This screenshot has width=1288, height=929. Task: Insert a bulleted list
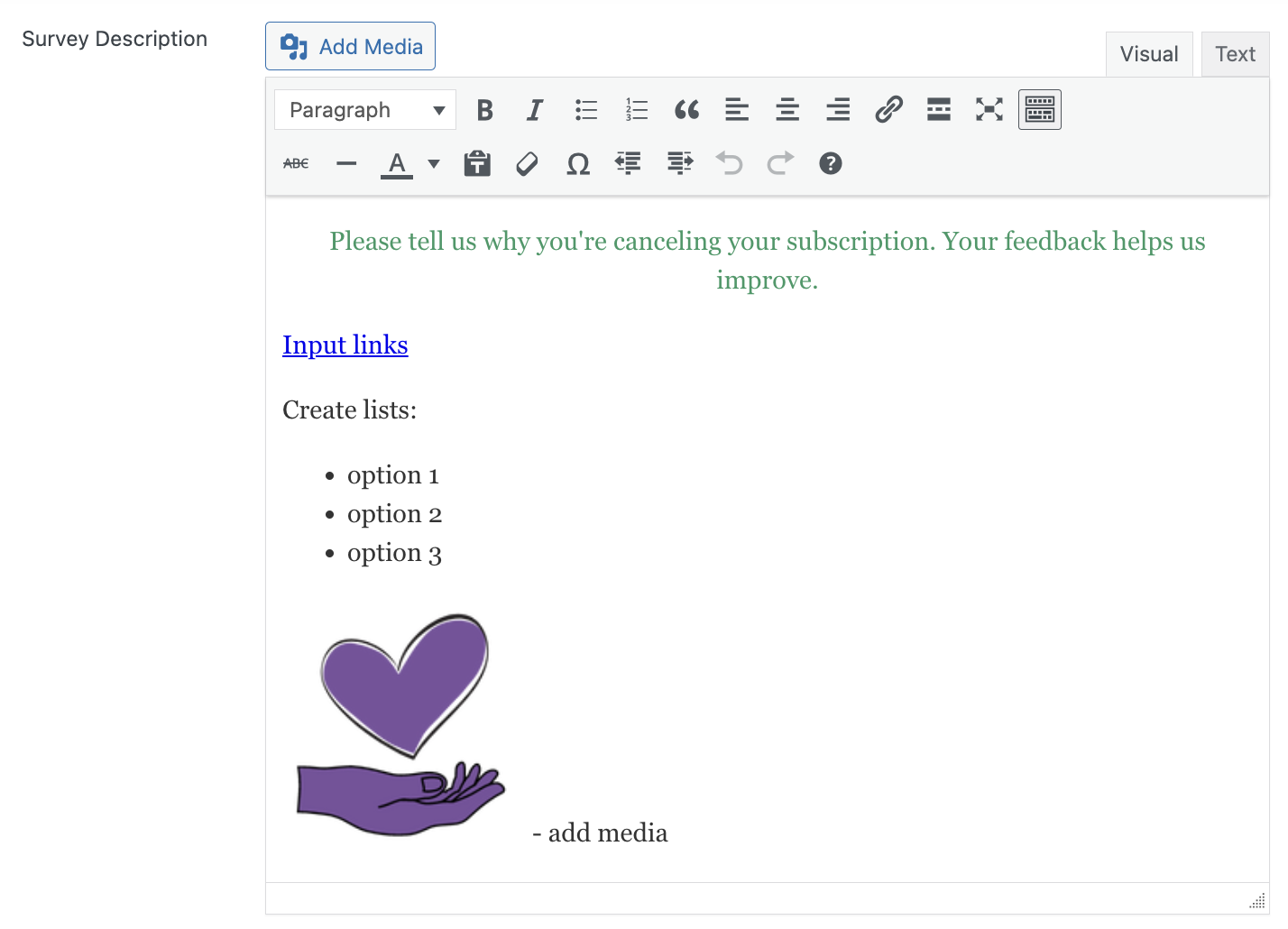tap(585, 110)
